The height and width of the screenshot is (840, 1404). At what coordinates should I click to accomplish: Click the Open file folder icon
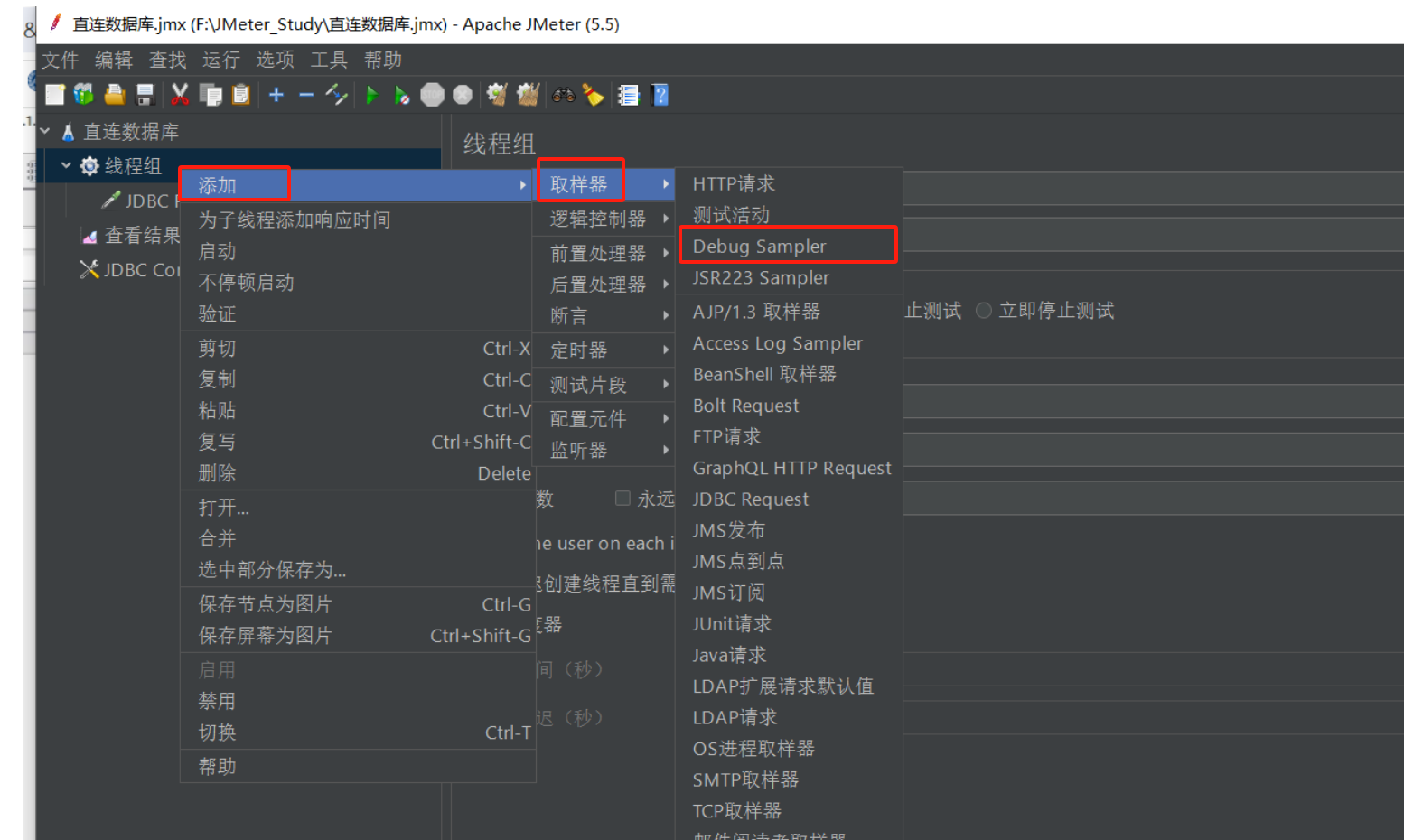tap(115, 95)
